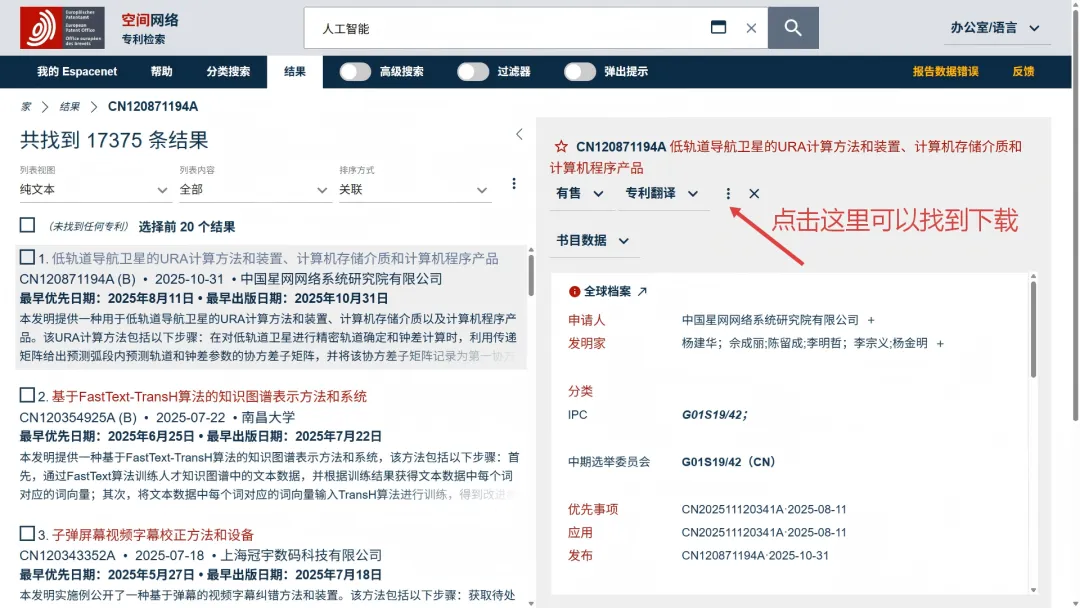Go to 家 breadcrumb

coord(25,107)
